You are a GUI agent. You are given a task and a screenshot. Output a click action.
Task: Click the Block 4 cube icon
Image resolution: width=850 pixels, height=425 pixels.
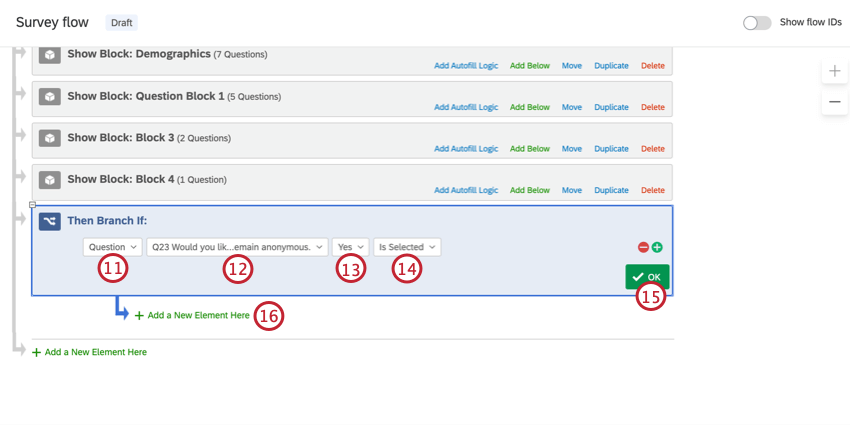coord(50,180)
